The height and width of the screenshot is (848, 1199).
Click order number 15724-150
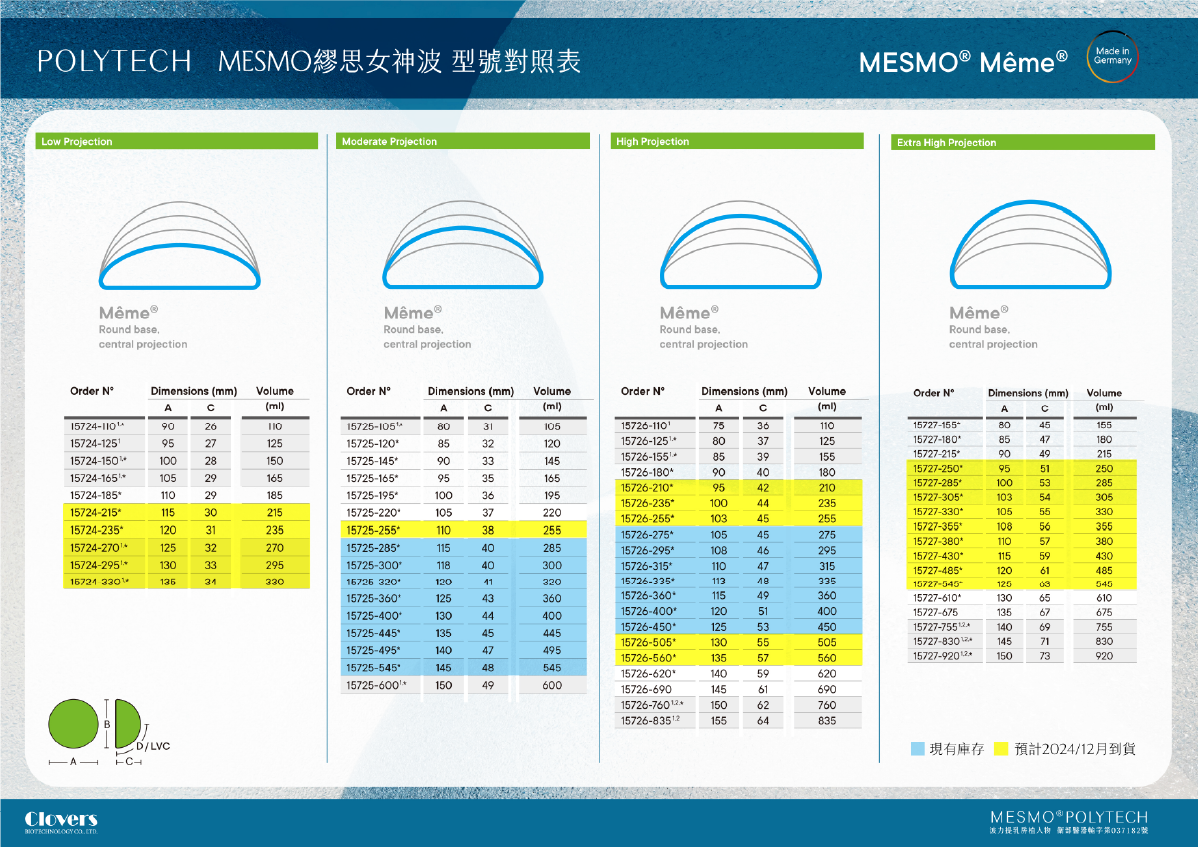(98, 461)
